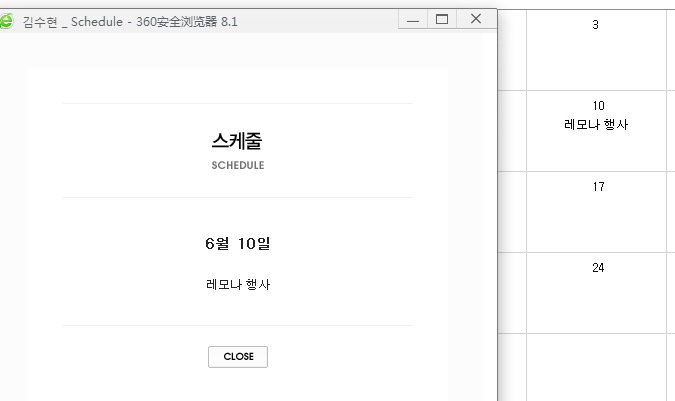Click 레모나 행사 text in popup
This screenshot has width=675, height=401.
click(238, 284)
